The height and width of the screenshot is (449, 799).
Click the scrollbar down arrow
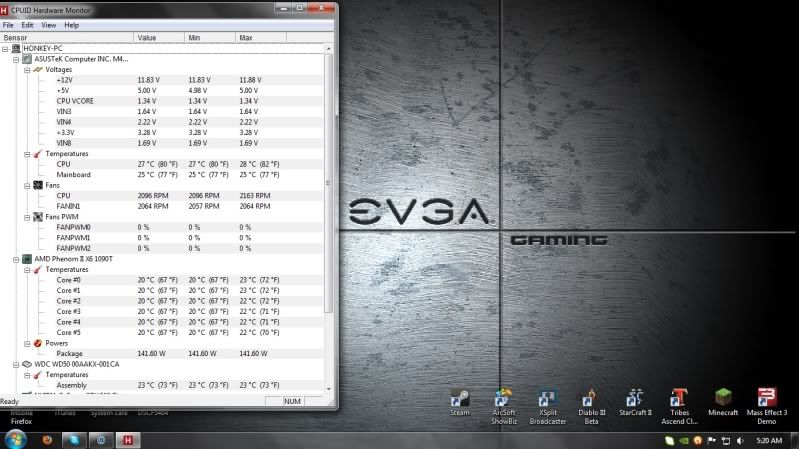pyautogui.click(x=328, y=388)
